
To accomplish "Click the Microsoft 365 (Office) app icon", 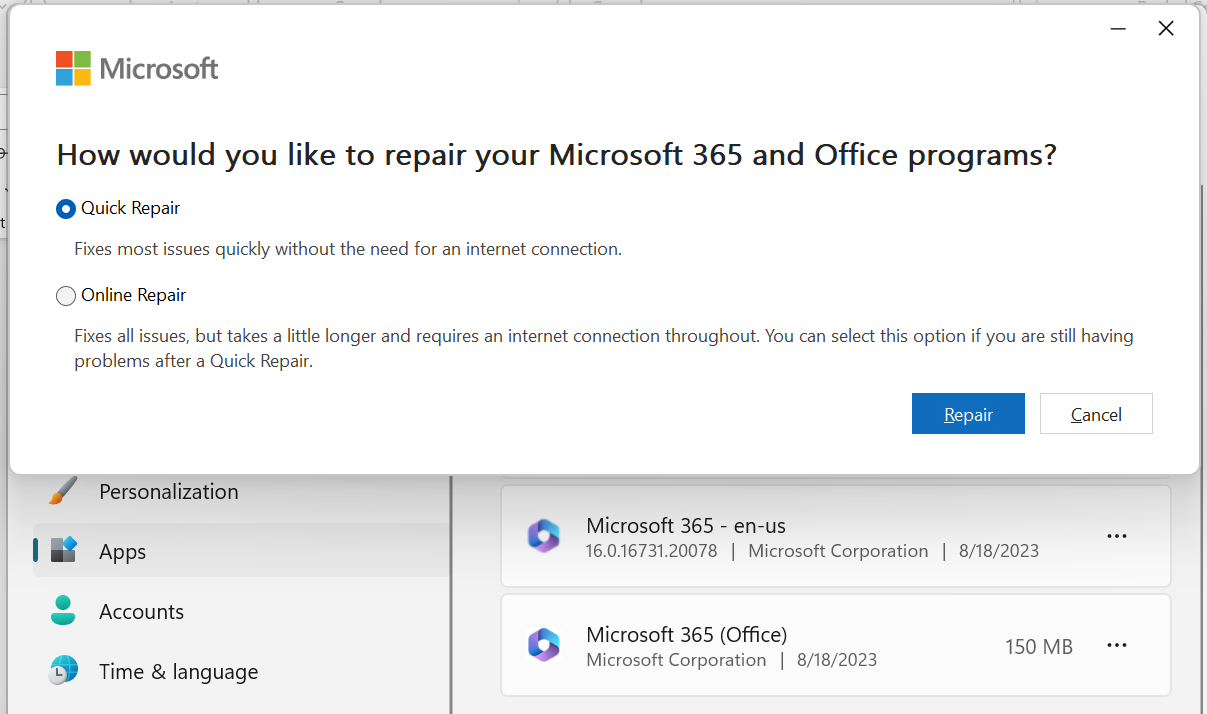I will pyautogui.click(x=544, y=645).
